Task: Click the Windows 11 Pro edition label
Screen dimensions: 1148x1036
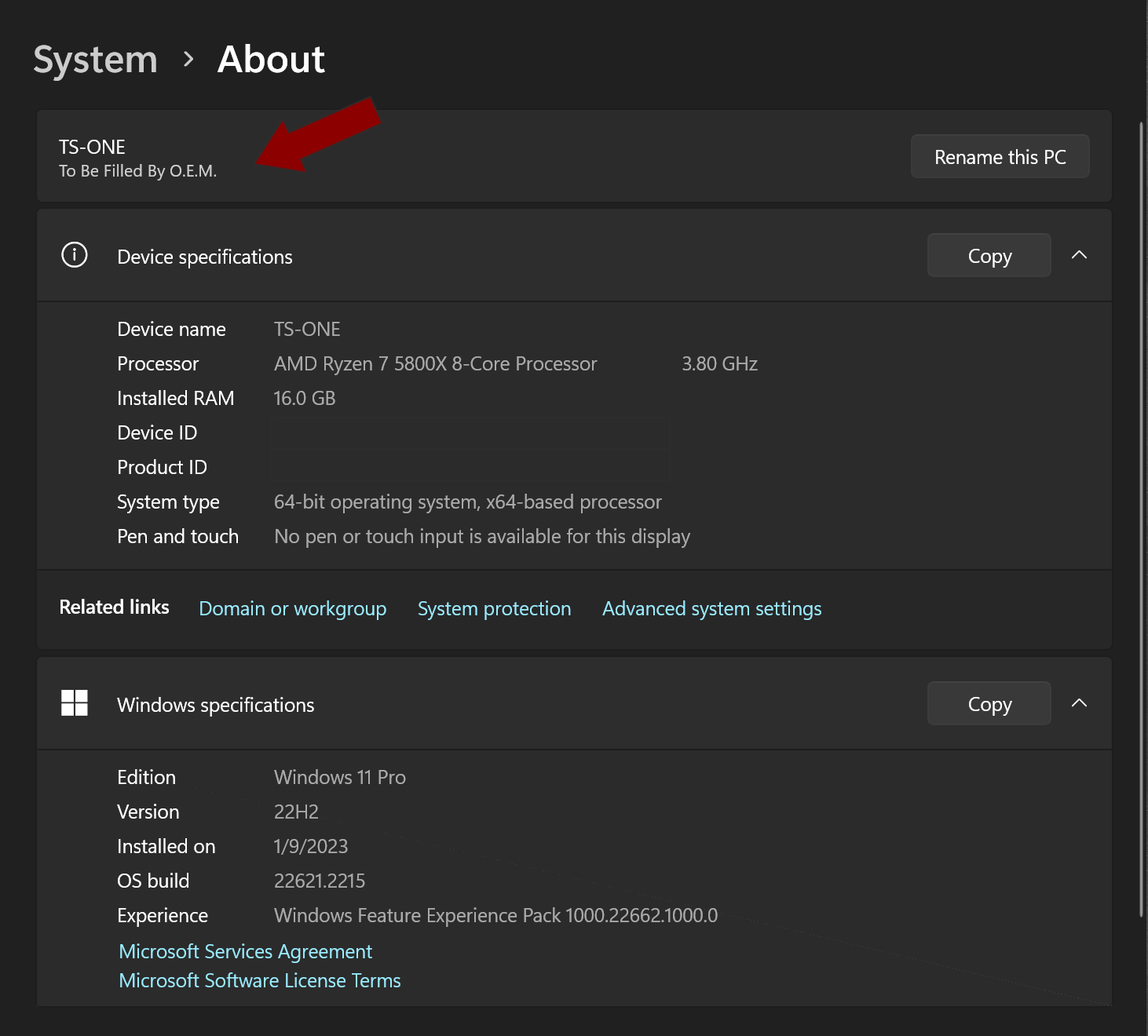Action: 339,777
